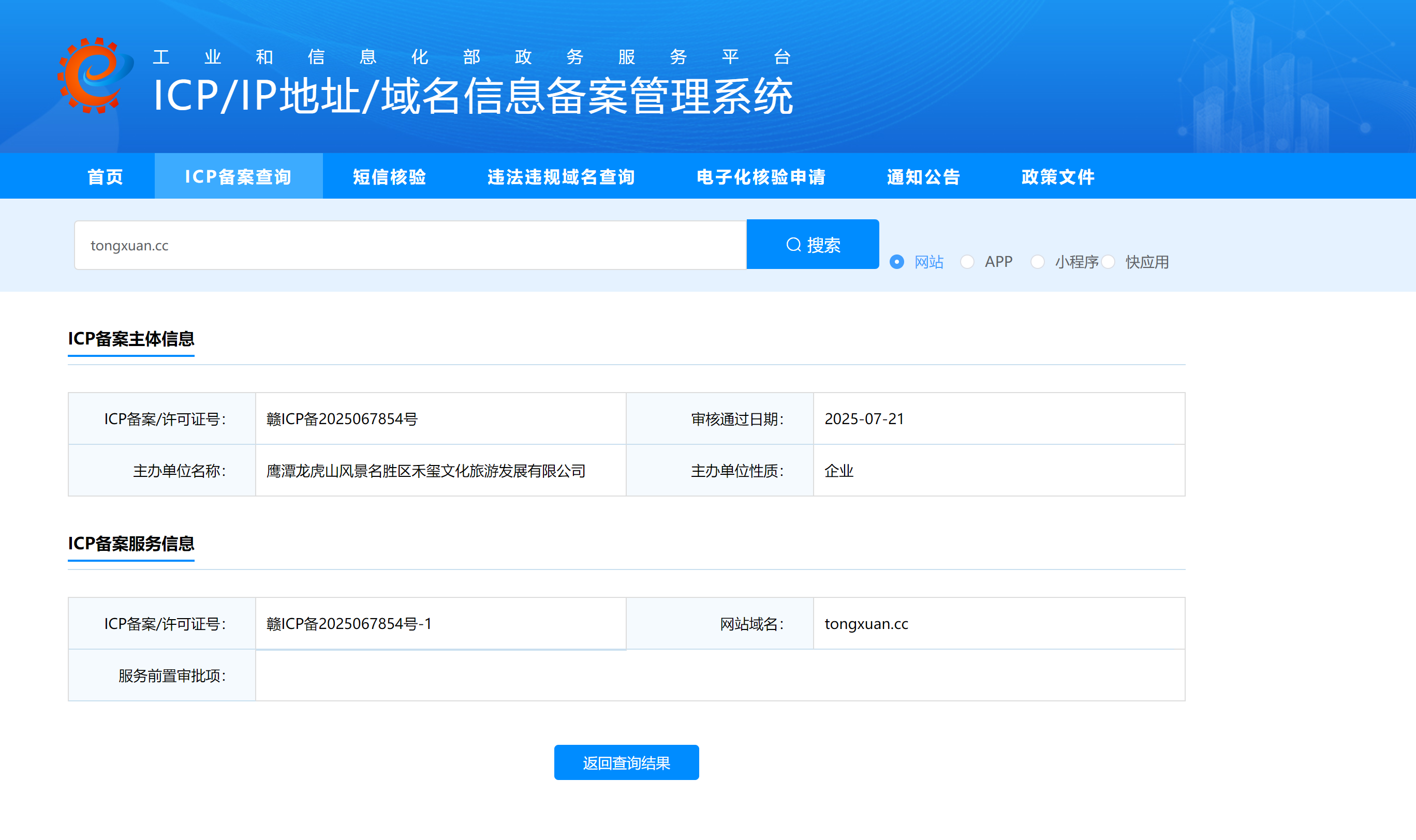Screen dimensions: 1416x840
Task: Select the 小程序 radio button
Action: pyautogui.click(x=1037, y=262)
